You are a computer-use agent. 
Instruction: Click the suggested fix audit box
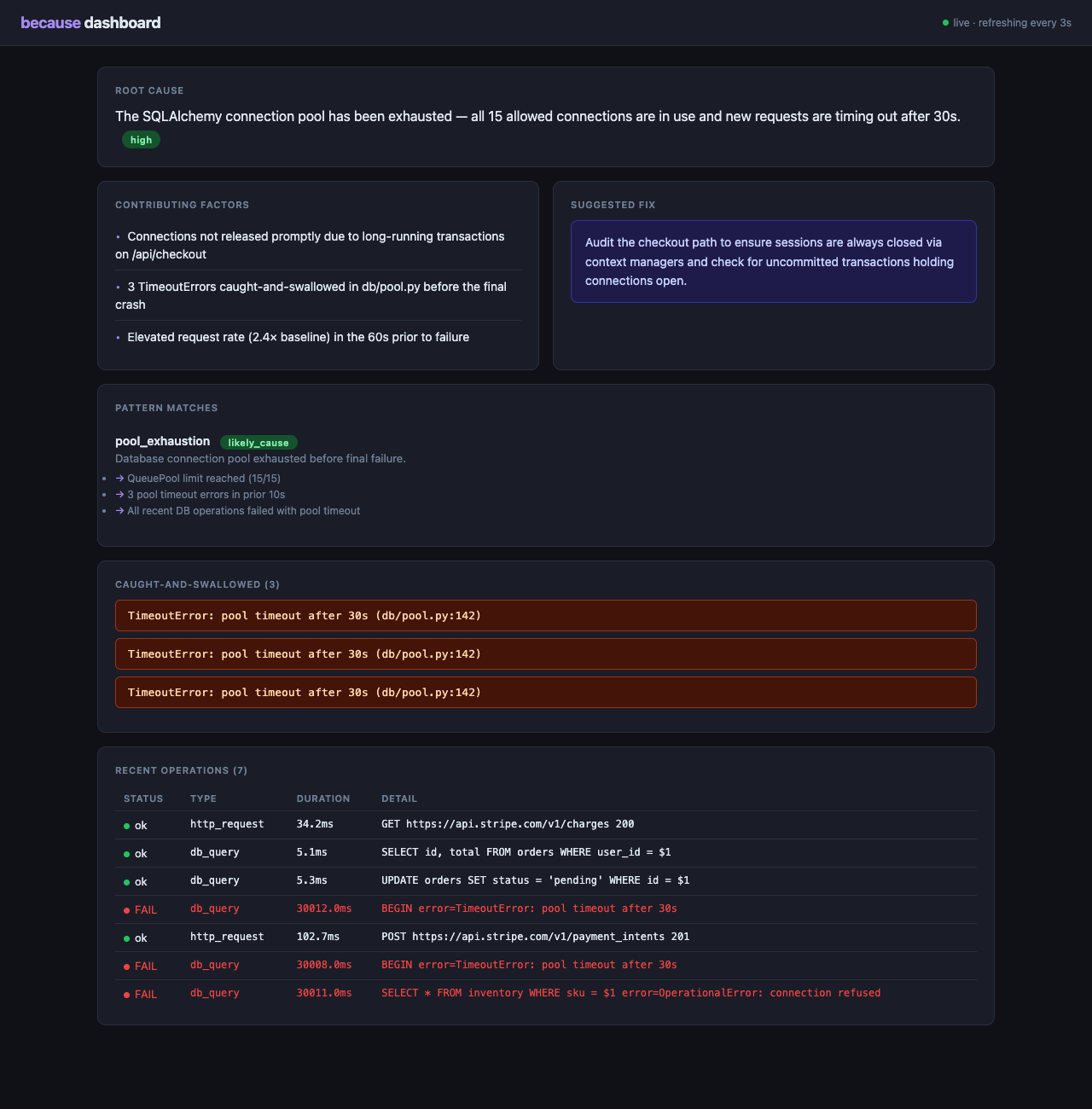(x=774, y=261)
